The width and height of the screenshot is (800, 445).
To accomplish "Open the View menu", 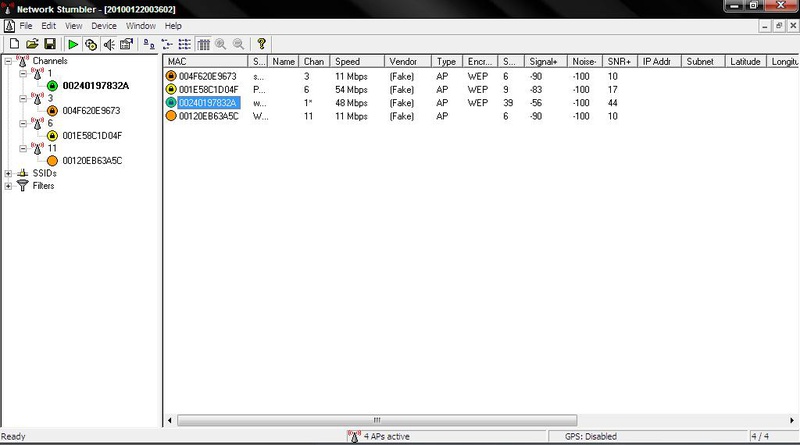I will coord(73,26).
